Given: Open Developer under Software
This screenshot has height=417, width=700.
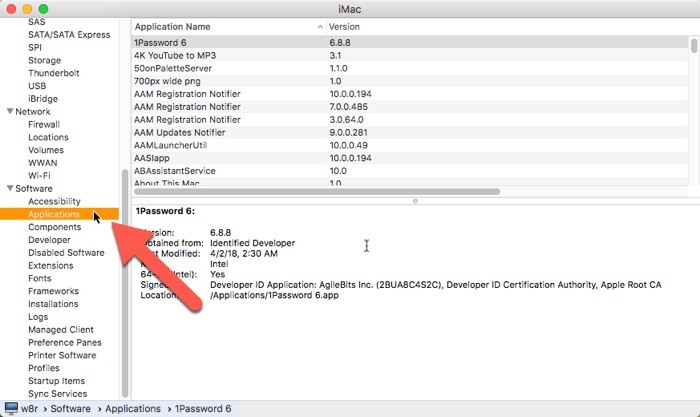Looking at the screenshot, I should coord(49,240).
